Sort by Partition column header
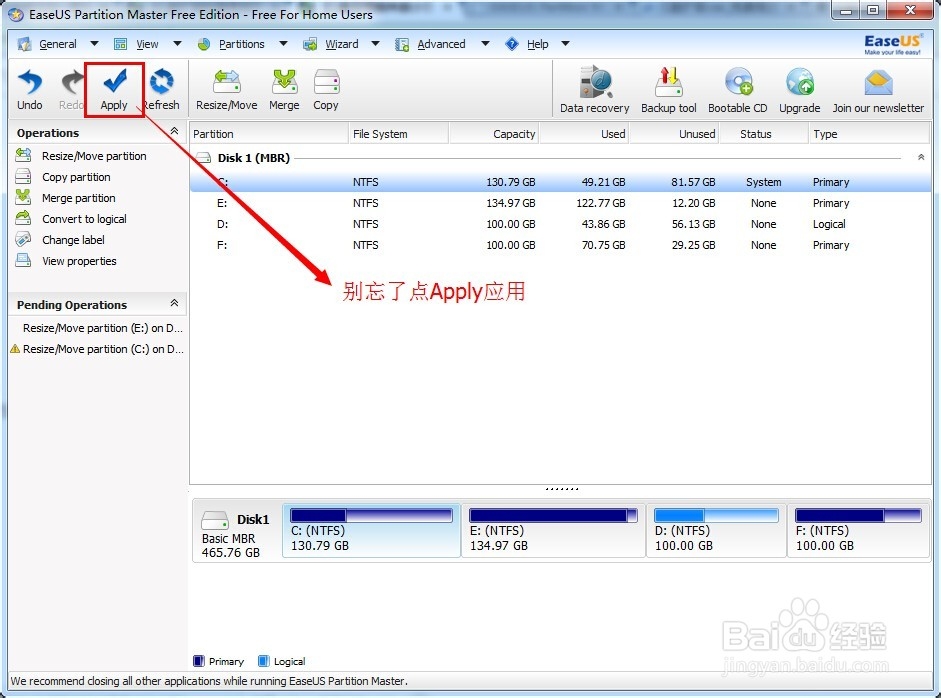Image resolution: width=941 pixels, height=698 pixels. point(269,134)
